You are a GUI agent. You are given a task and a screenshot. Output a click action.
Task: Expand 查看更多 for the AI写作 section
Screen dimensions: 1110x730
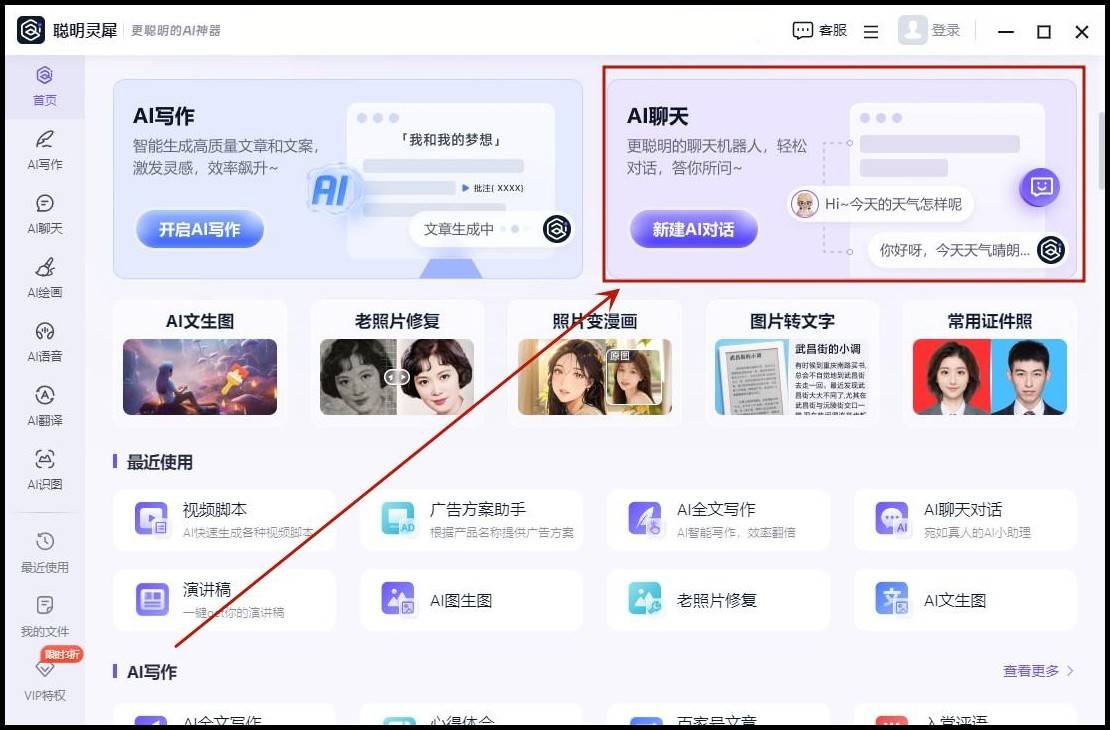[x=1038, y=671]
